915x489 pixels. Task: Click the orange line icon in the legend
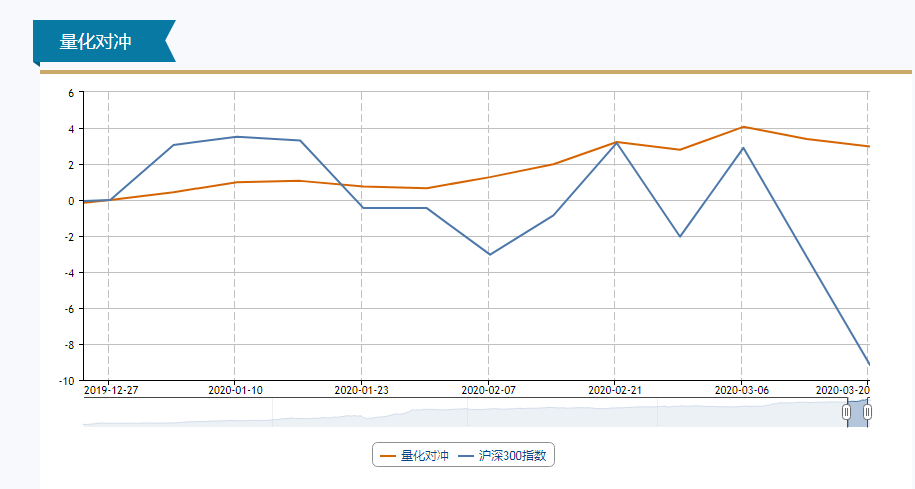click(x=388, y=456)
